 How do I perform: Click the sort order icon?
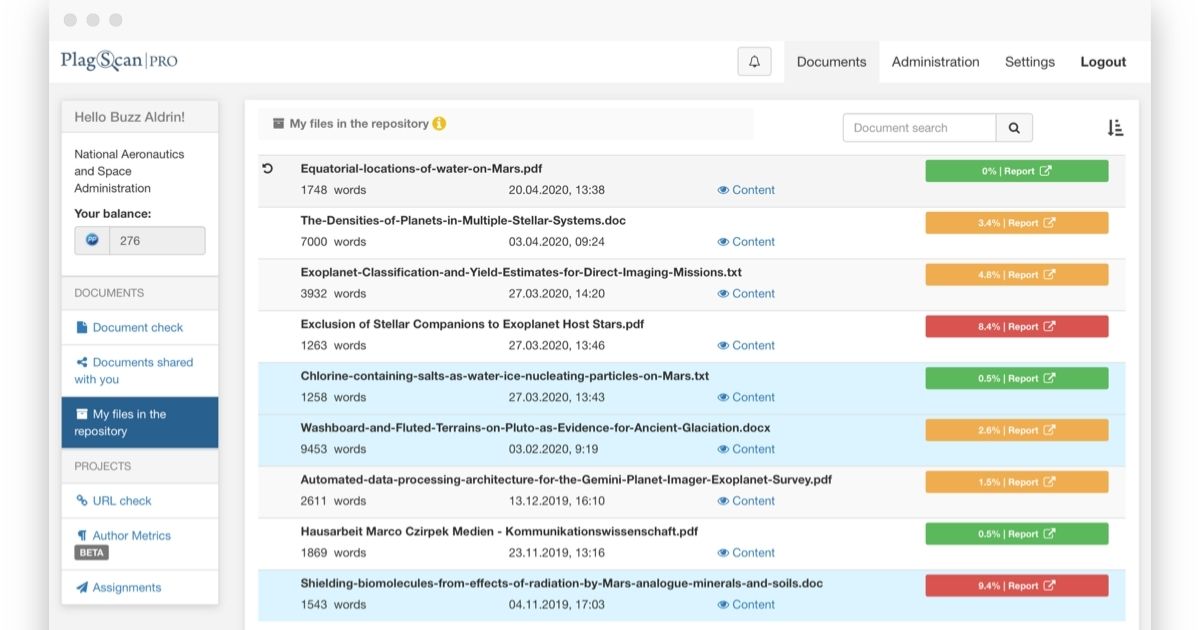[1115, 128]
